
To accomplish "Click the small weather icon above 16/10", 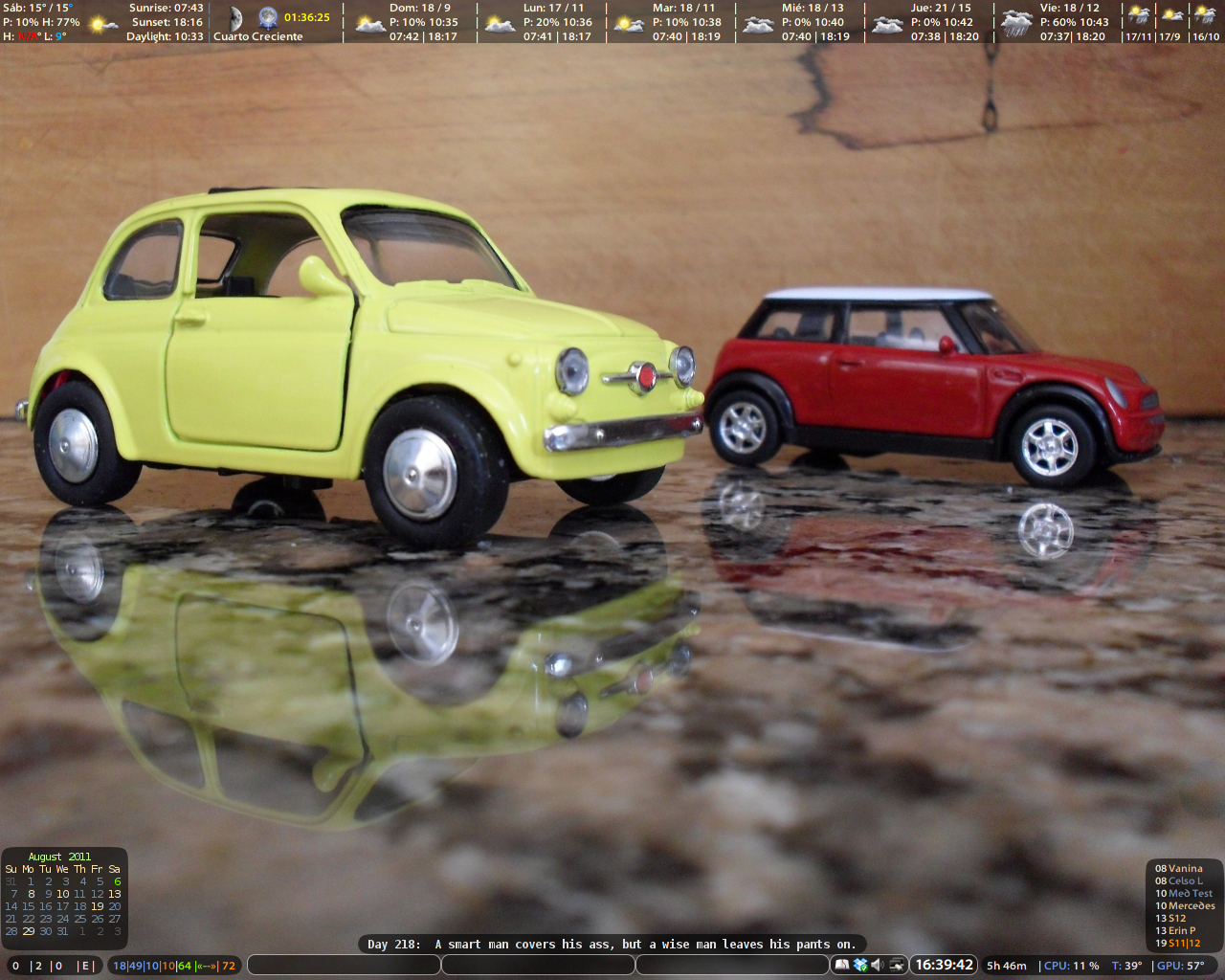I will [1205, 15].
